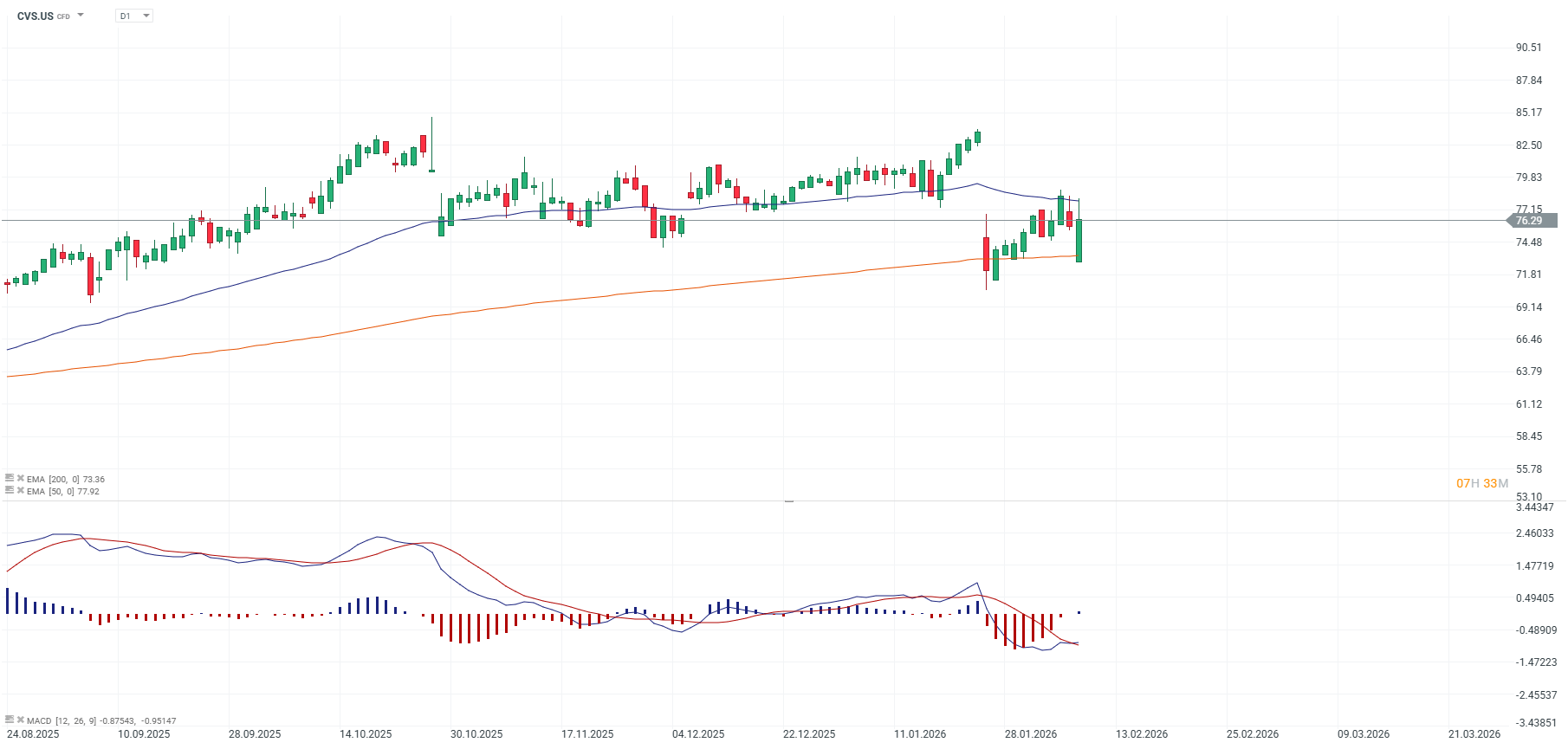
Task: Open settings icon for EMA 200 indicator
Action: [10, 478]
